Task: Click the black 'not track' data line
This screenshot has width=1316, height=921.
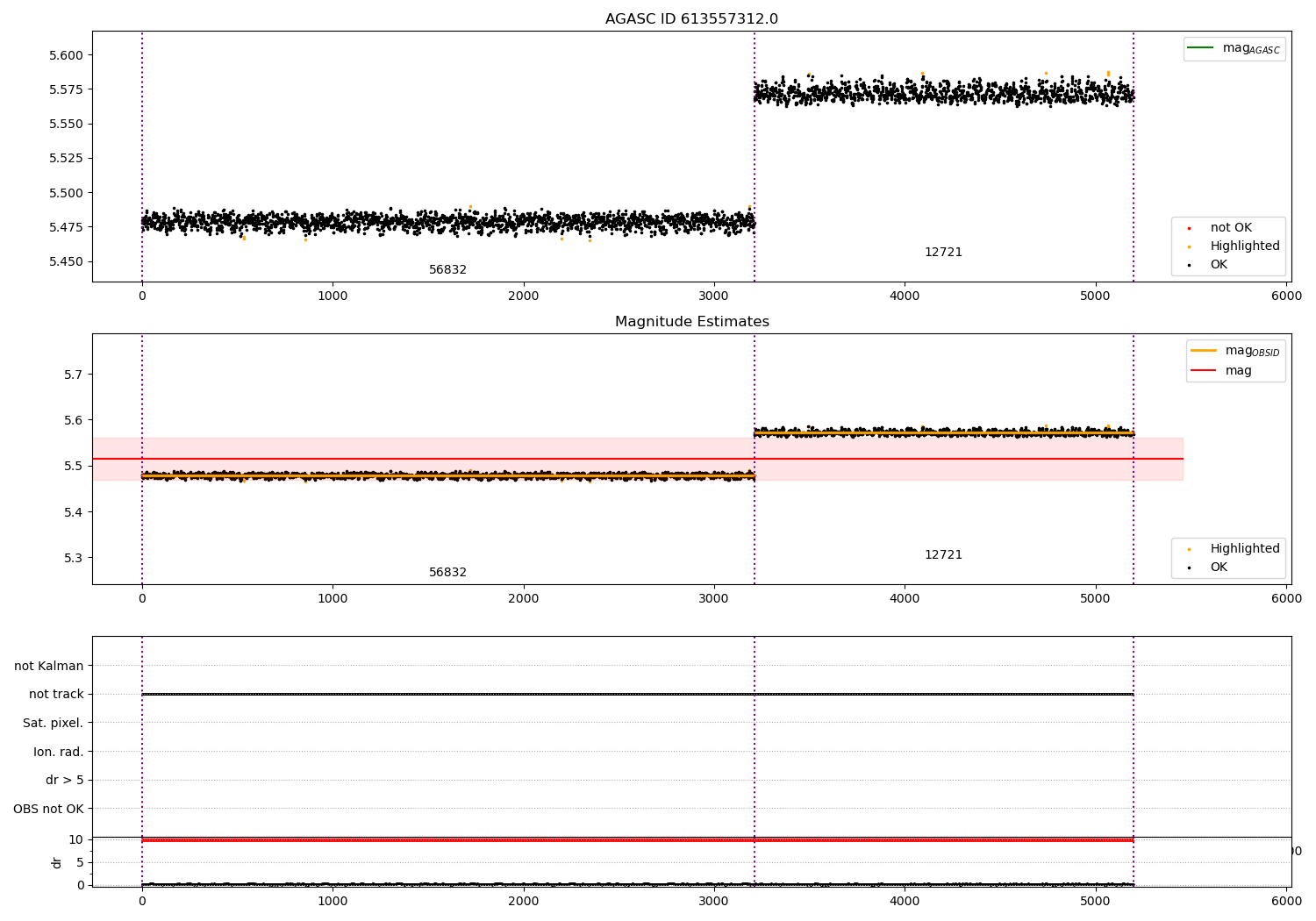Action: click(x=638, y=694)
